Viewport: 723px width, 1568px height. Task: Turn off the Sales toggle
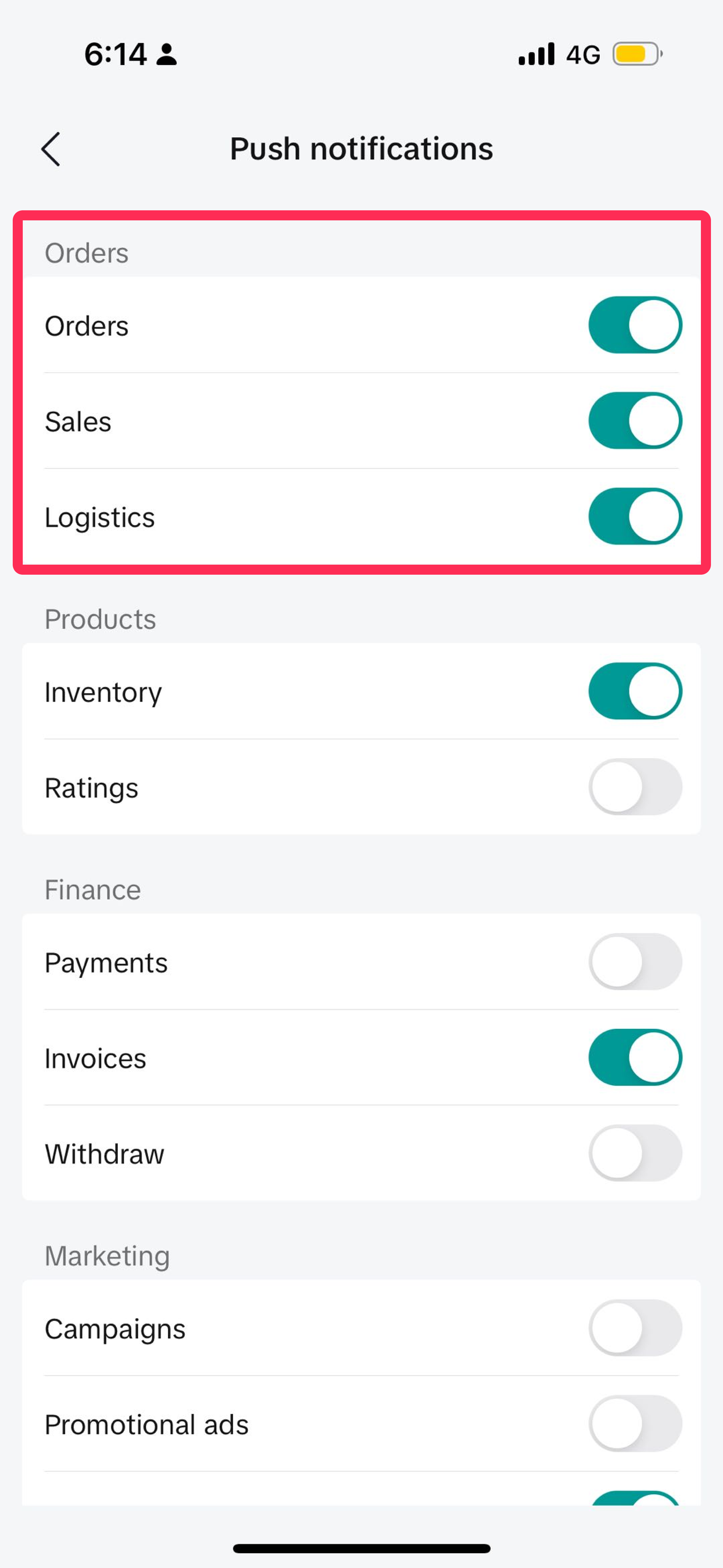click(x=635, y=421)
